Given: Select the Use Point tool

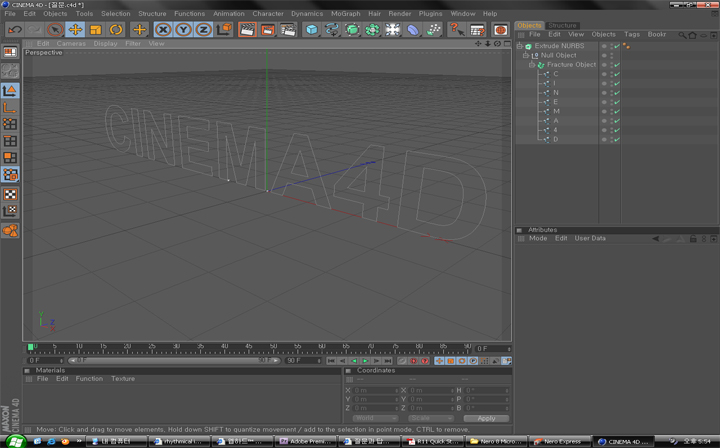Looking at the screenshot, I should 10,124.
